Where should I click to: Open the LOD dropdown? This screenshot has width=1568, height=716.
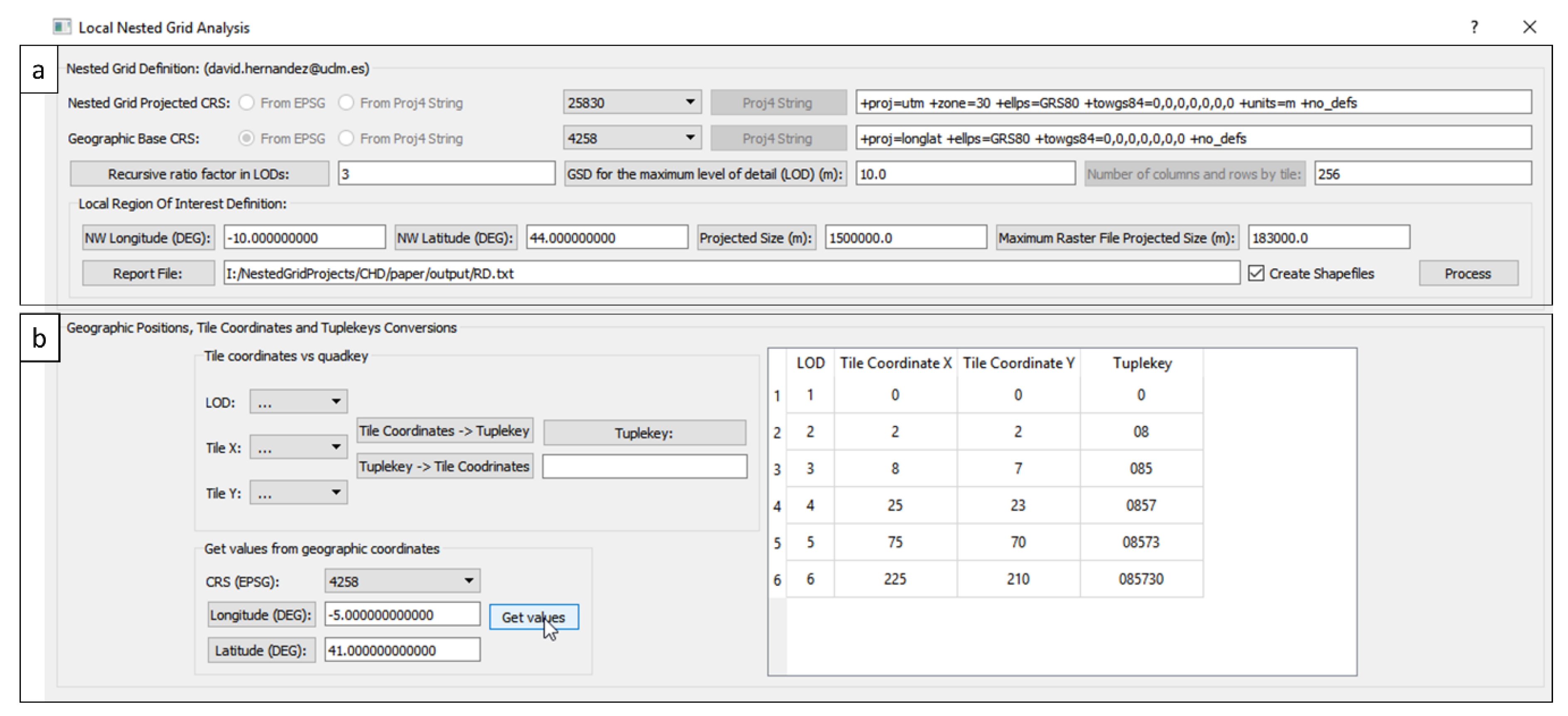point(298,402)
